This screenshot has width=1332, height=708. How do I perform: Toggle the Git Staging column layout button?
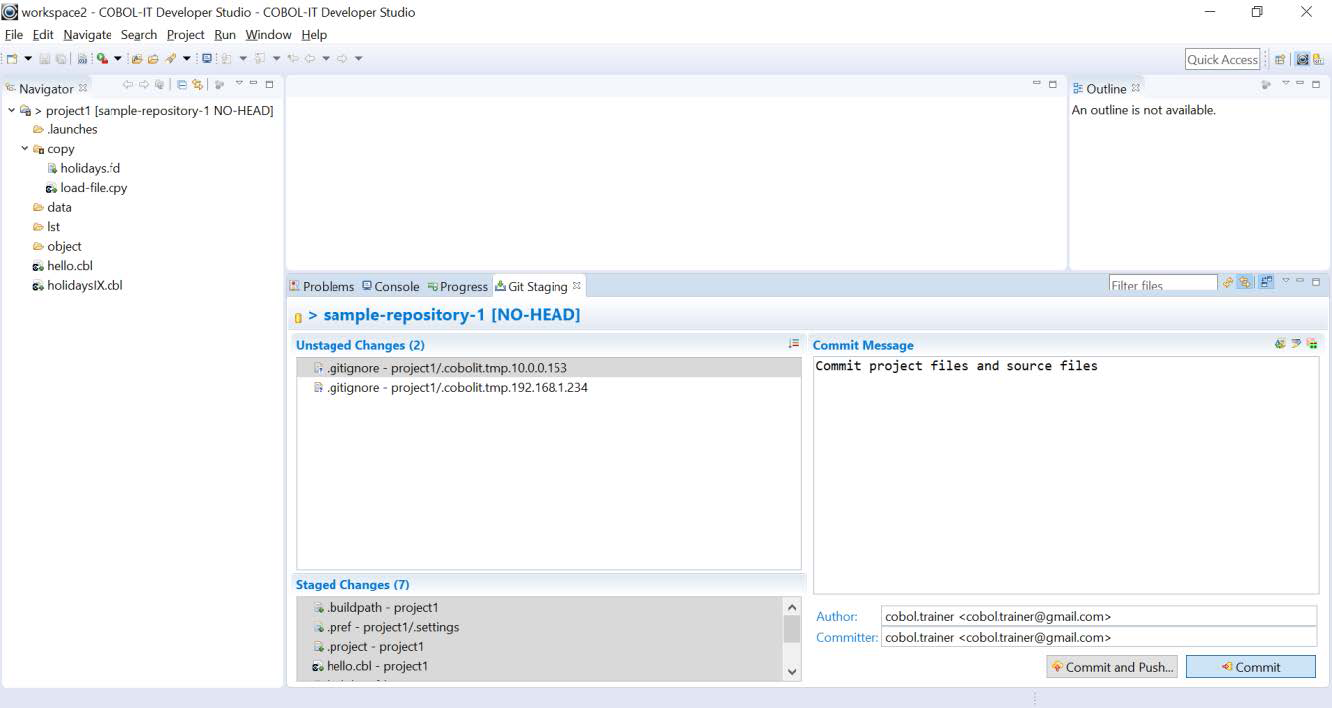point(1266,283)
